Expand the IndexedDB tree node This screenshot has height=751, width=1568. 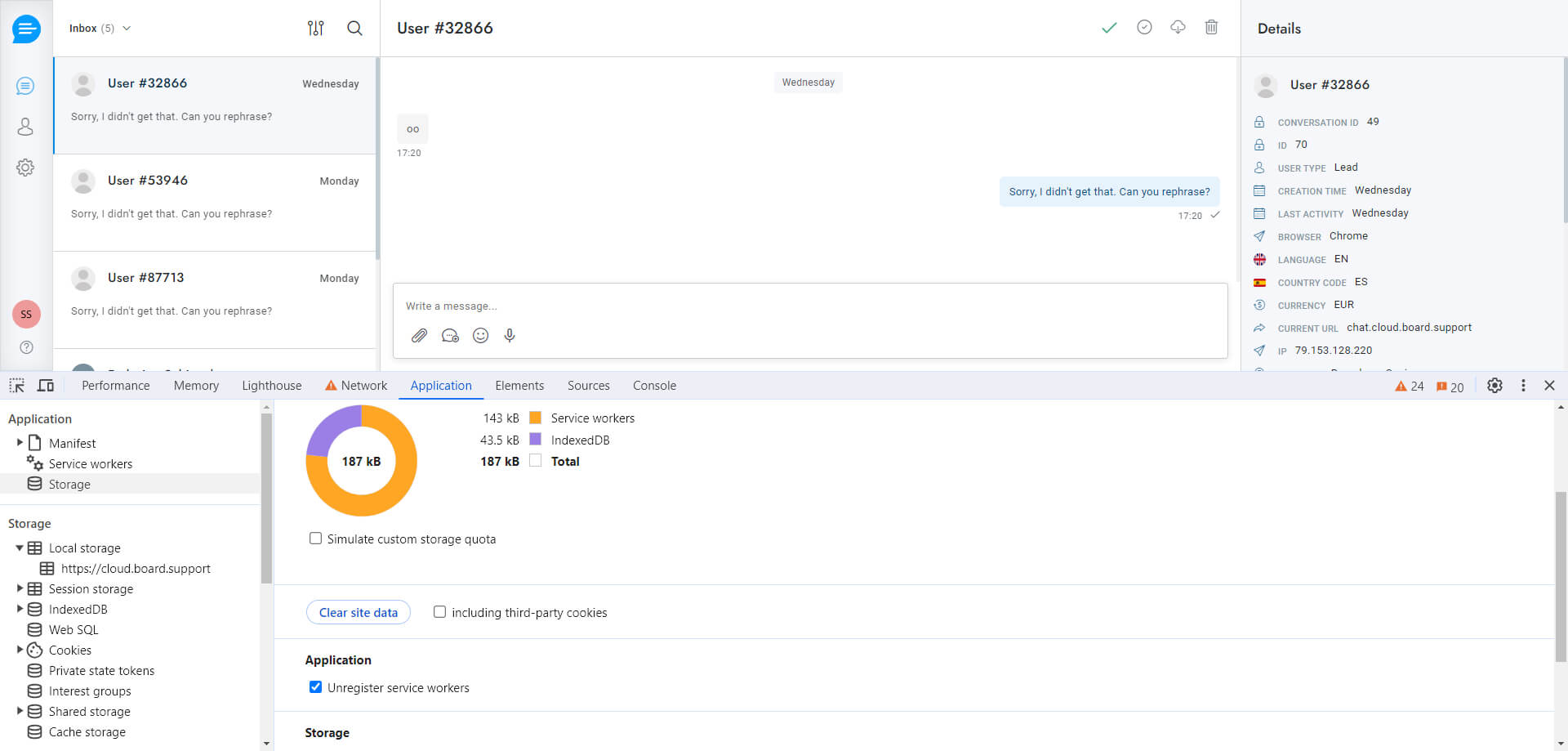tap(20, 610)
